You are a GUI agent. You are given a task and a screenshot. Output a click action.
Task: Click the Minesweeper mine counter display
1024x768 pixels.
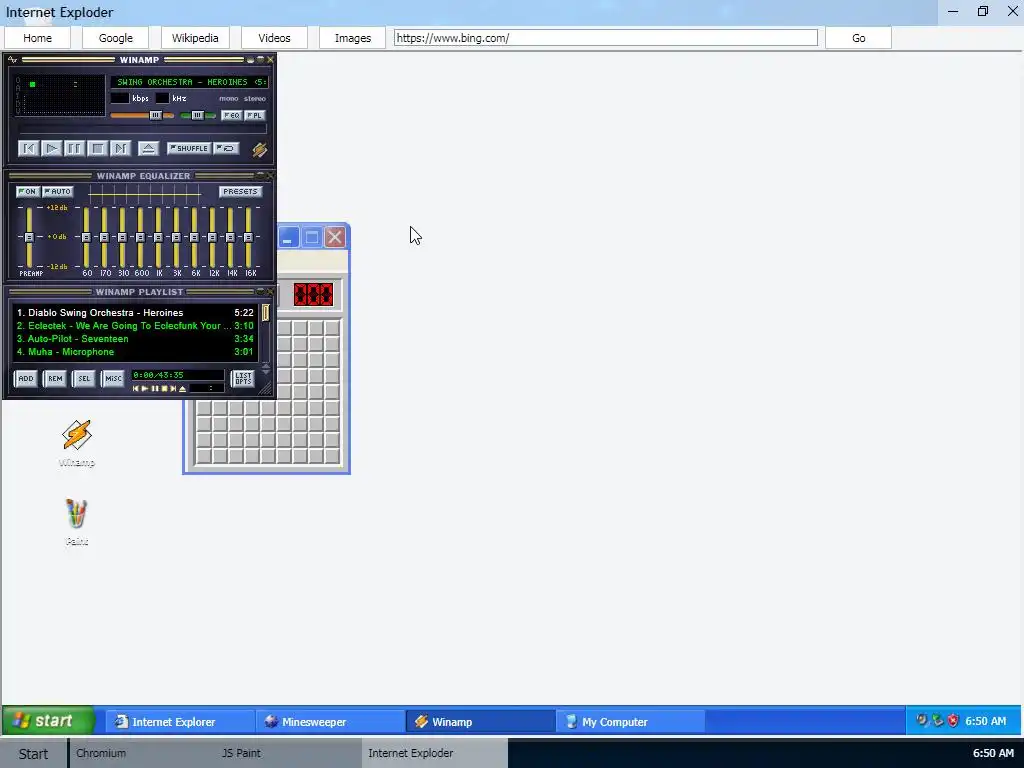pyautogui.click(x=313, y=295)
